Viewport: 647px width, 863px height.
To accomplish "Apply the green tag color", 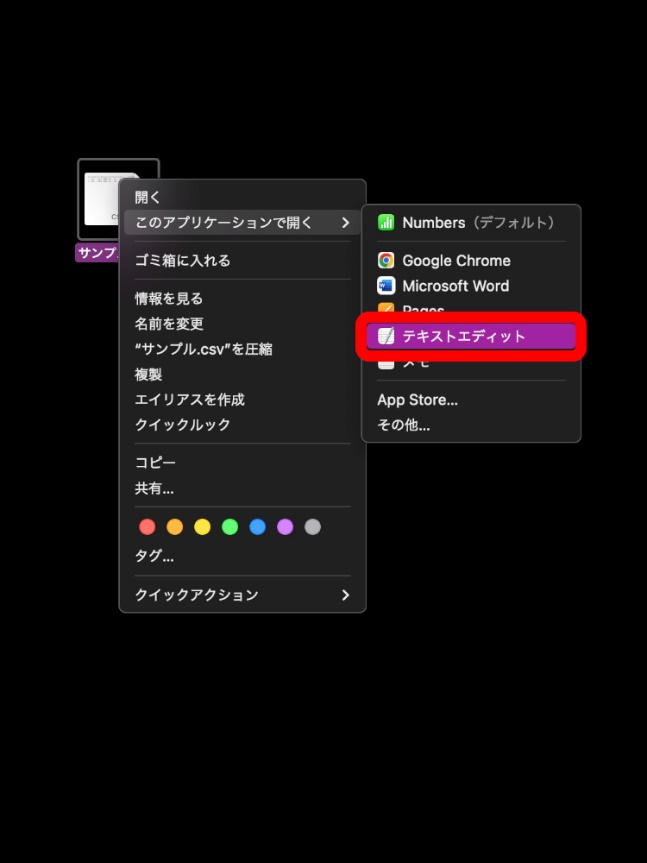I will pos(229,527).
